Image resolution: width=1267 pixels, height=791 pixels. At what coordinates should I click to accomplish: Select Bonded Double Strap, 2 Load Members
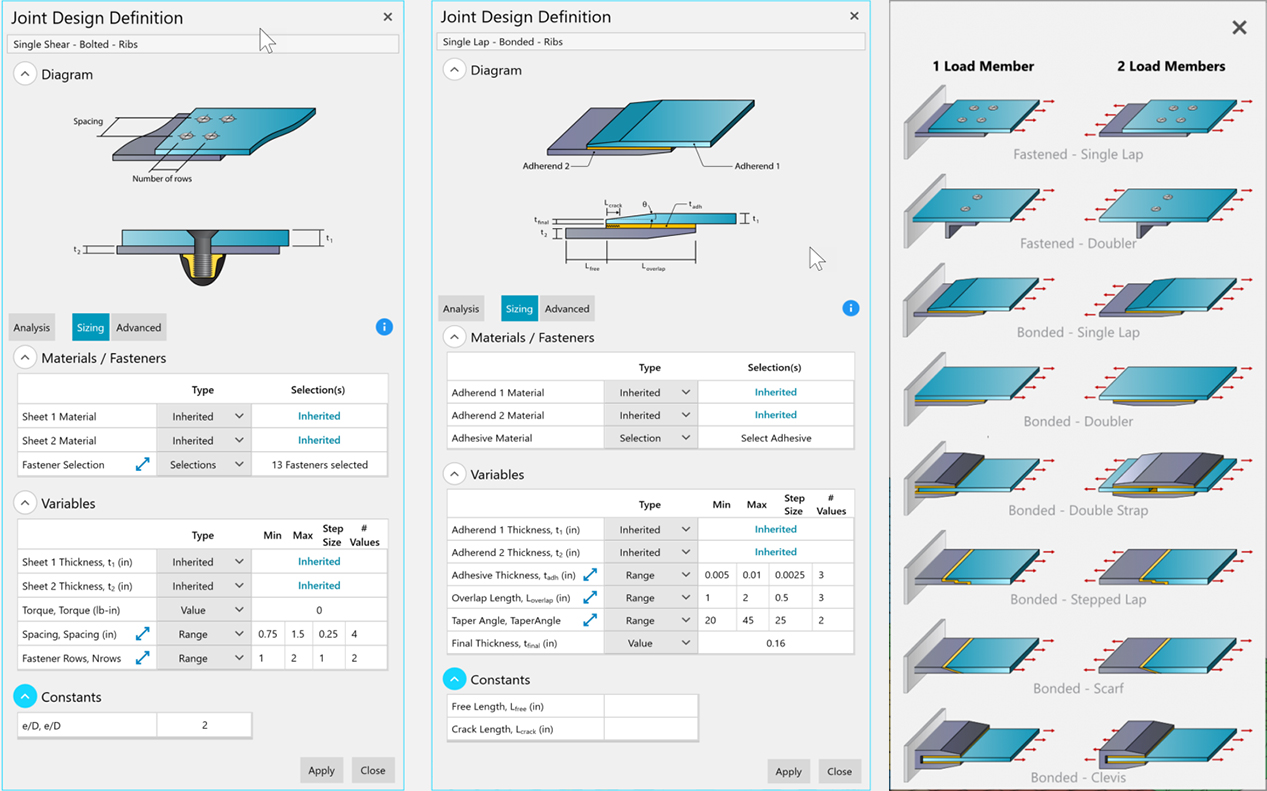click(1168, 474)
